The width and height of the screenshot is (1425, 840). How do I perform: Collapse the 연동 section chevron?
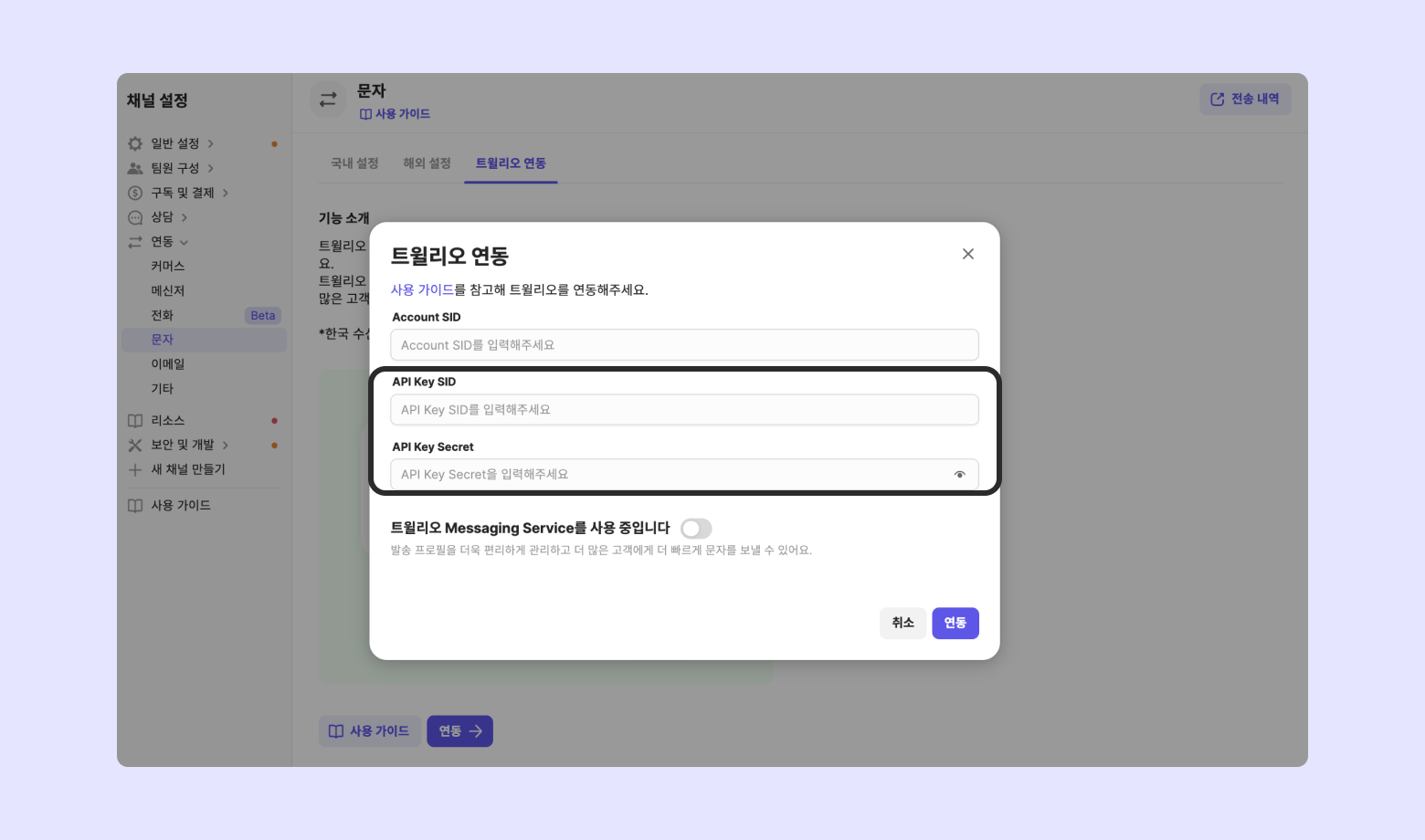coord(185,242)
